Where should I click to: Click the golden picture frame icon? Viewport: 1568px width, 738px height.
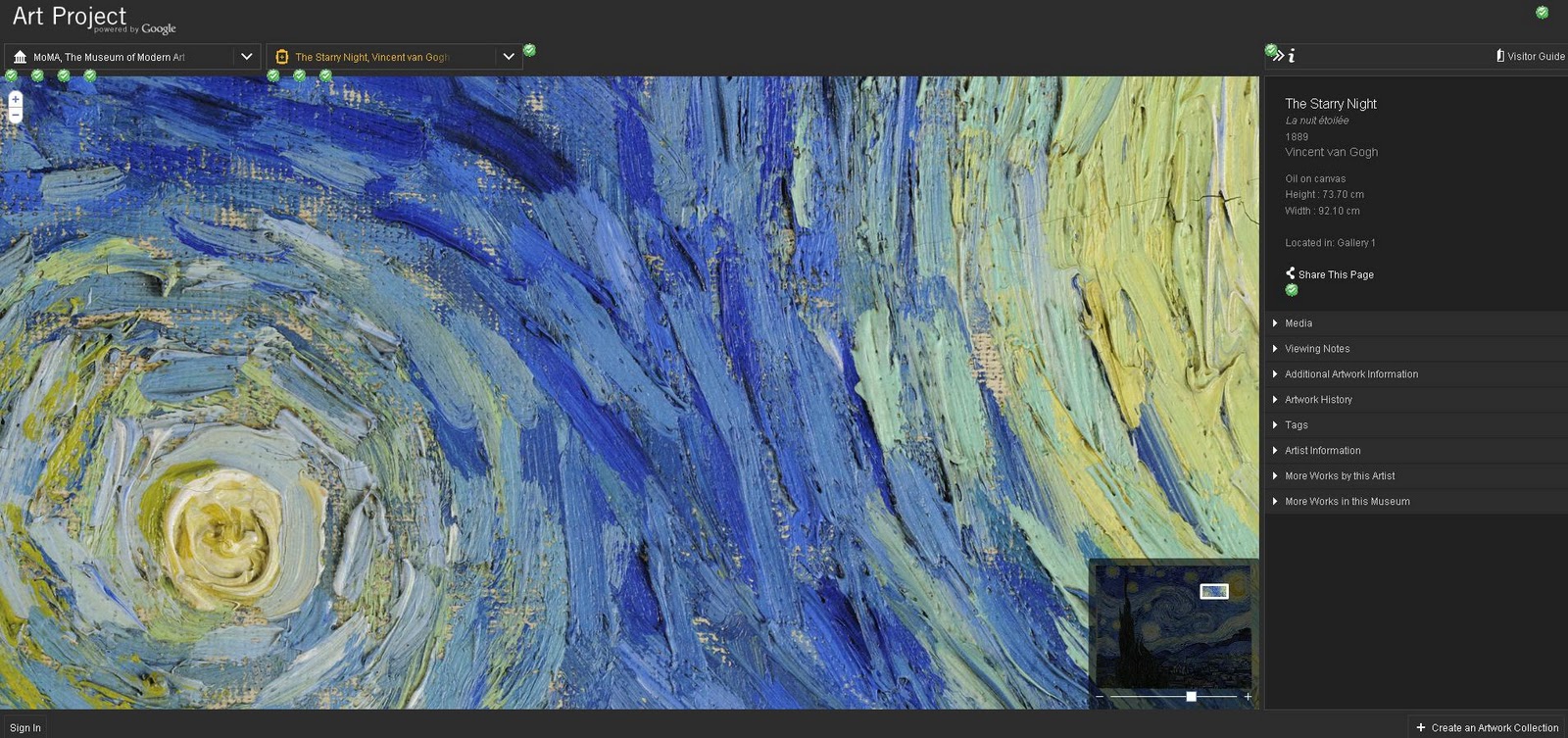(x=281, y=57)
